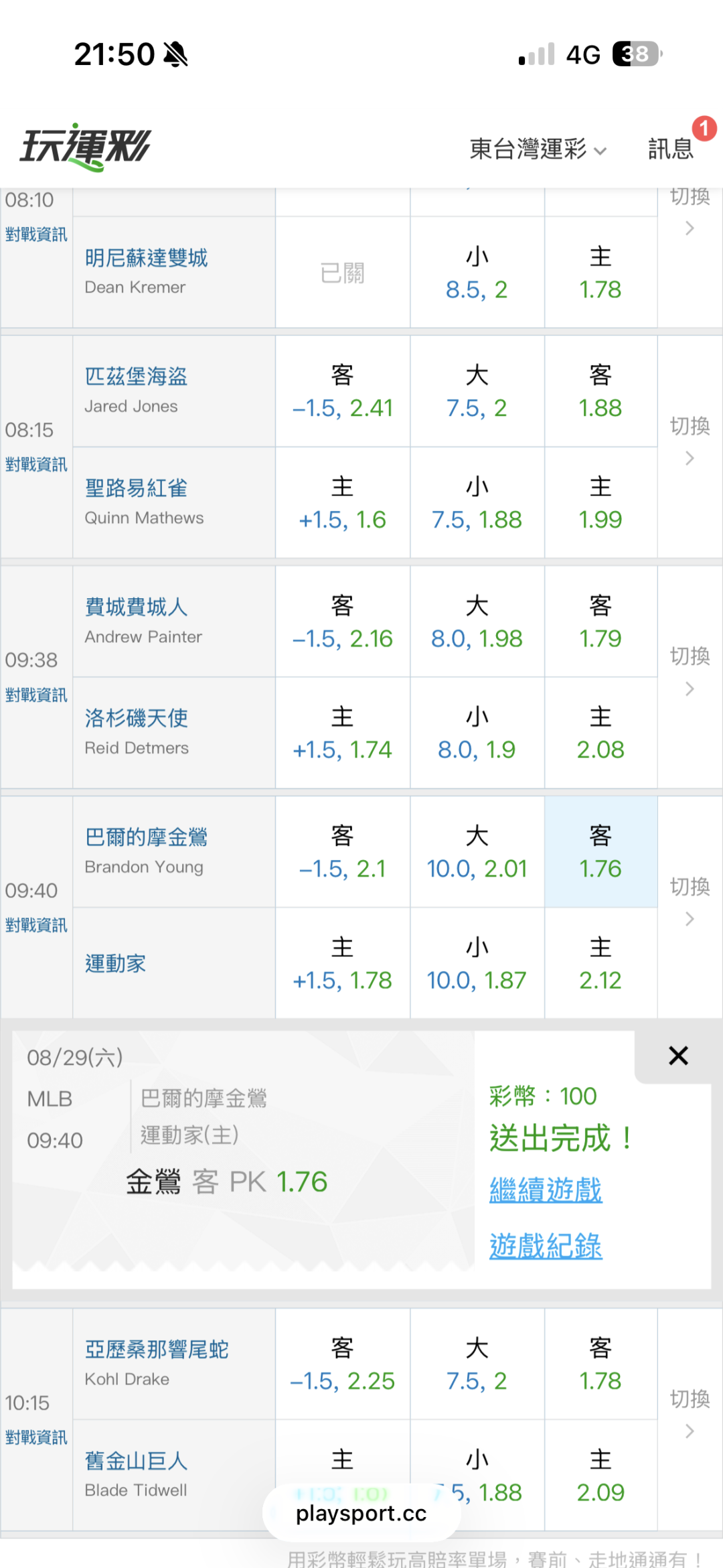Screen dimensions: 723x1568
Task: Select 主 1.78 for 明尼蘇達雙城
Action: click(x=600, y=273)
